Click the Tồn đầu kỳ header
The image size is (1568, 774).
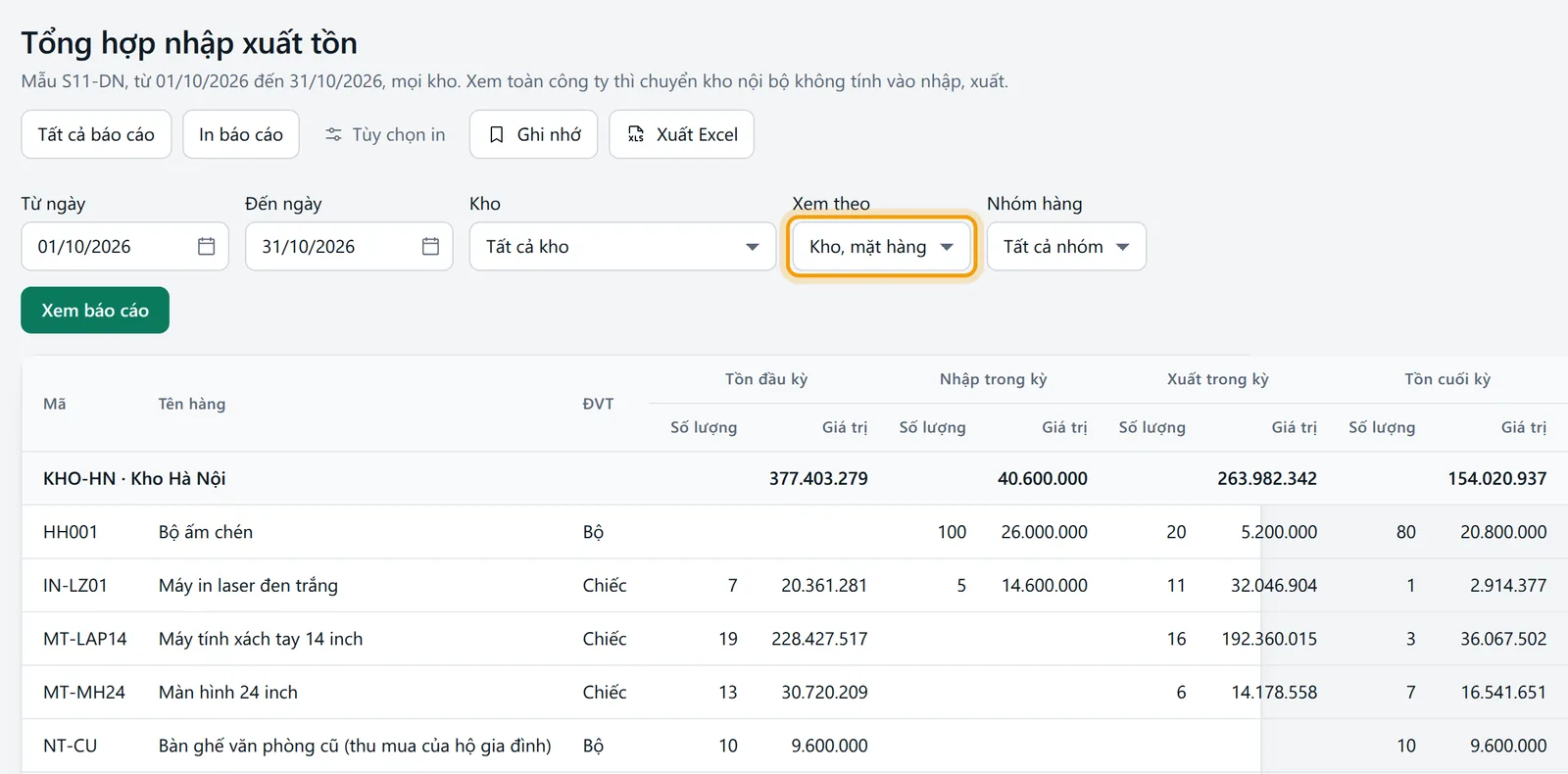pyautogui.click(x=766, y=379)
